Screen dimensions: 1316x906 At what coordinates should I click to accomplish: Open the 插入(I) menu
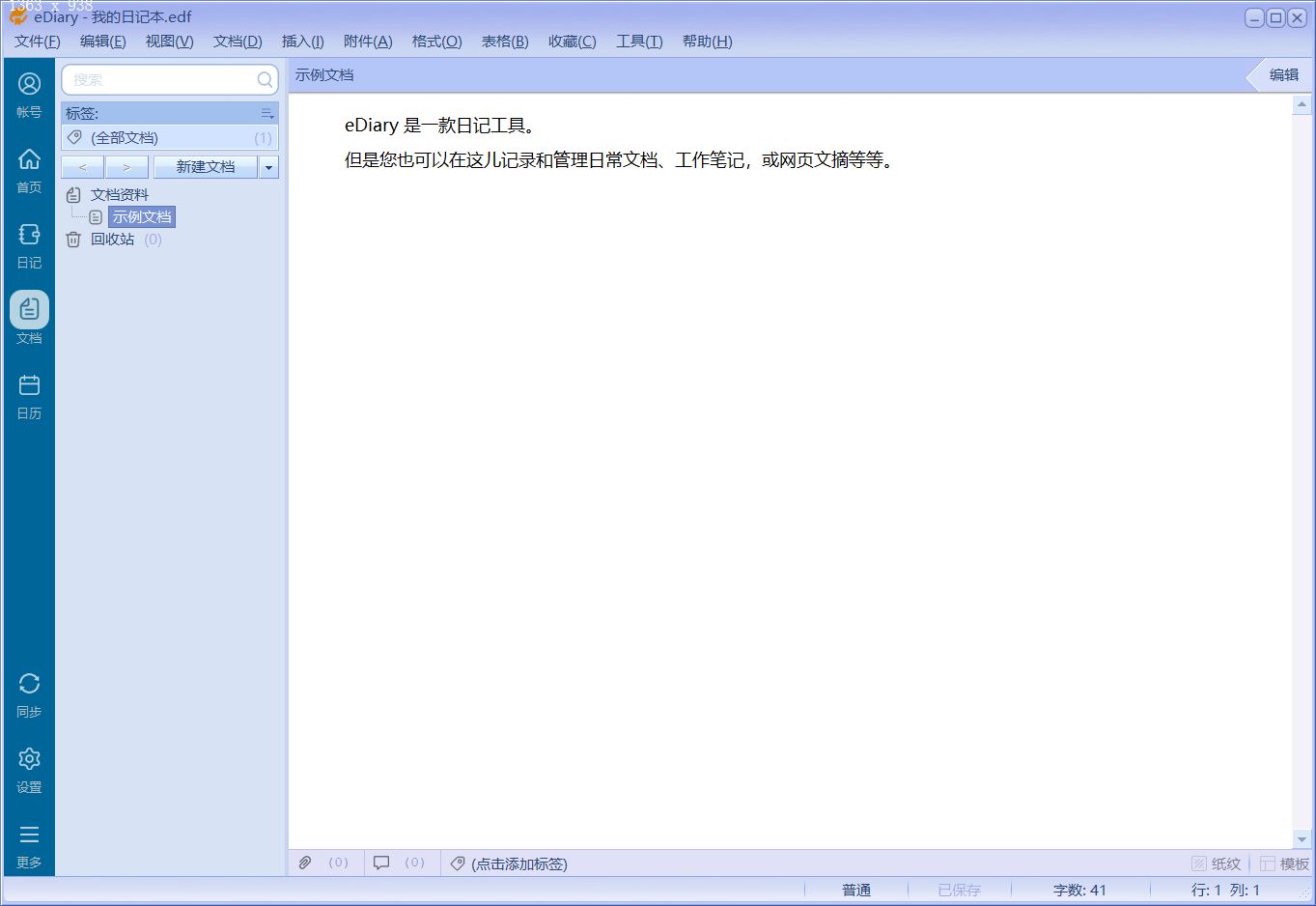tap(303, 42)
